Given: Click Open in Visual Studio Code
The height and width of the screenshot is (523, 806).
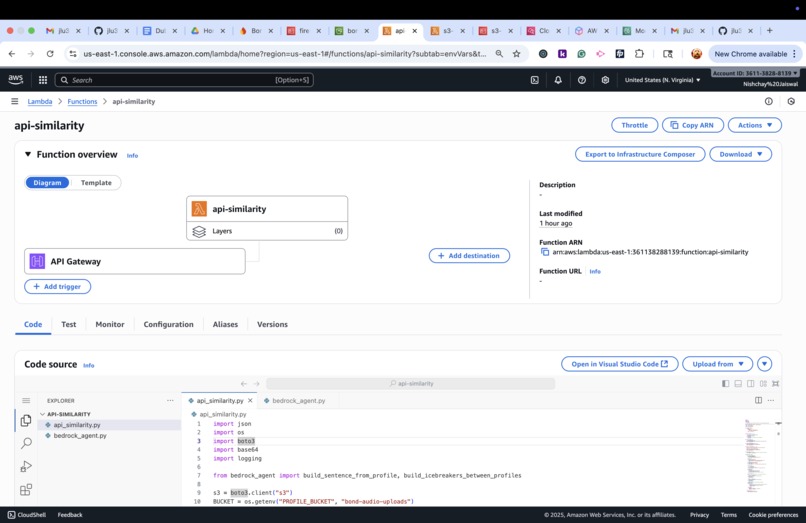Looking at the screenshot, I should 619,364.
